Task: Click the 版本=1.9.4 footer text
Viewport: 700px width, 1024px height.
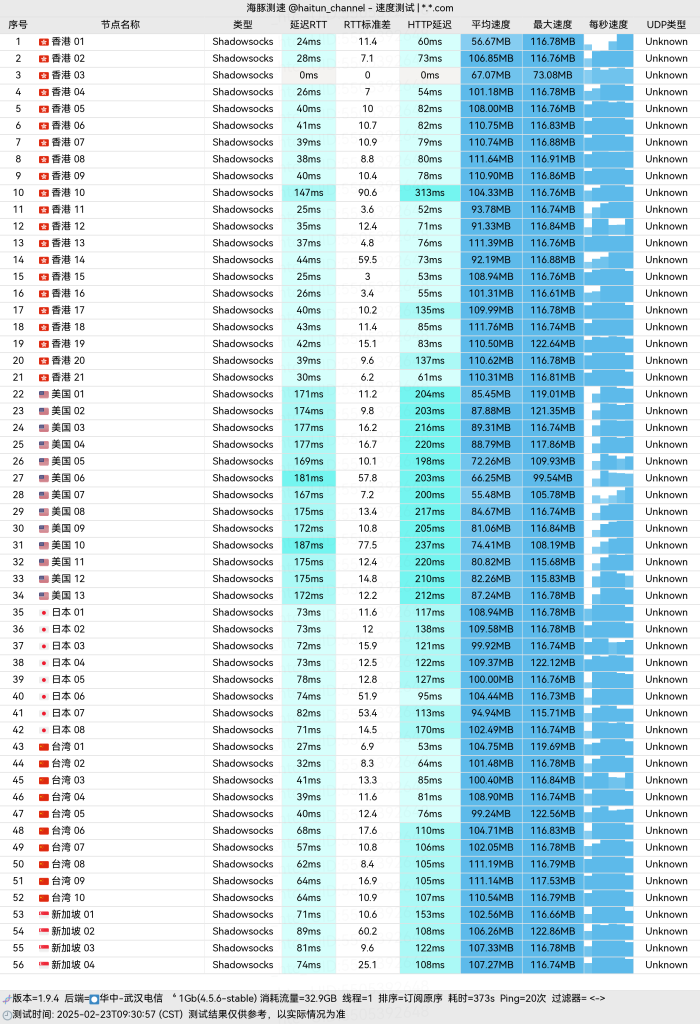Action: click(36, 999)
